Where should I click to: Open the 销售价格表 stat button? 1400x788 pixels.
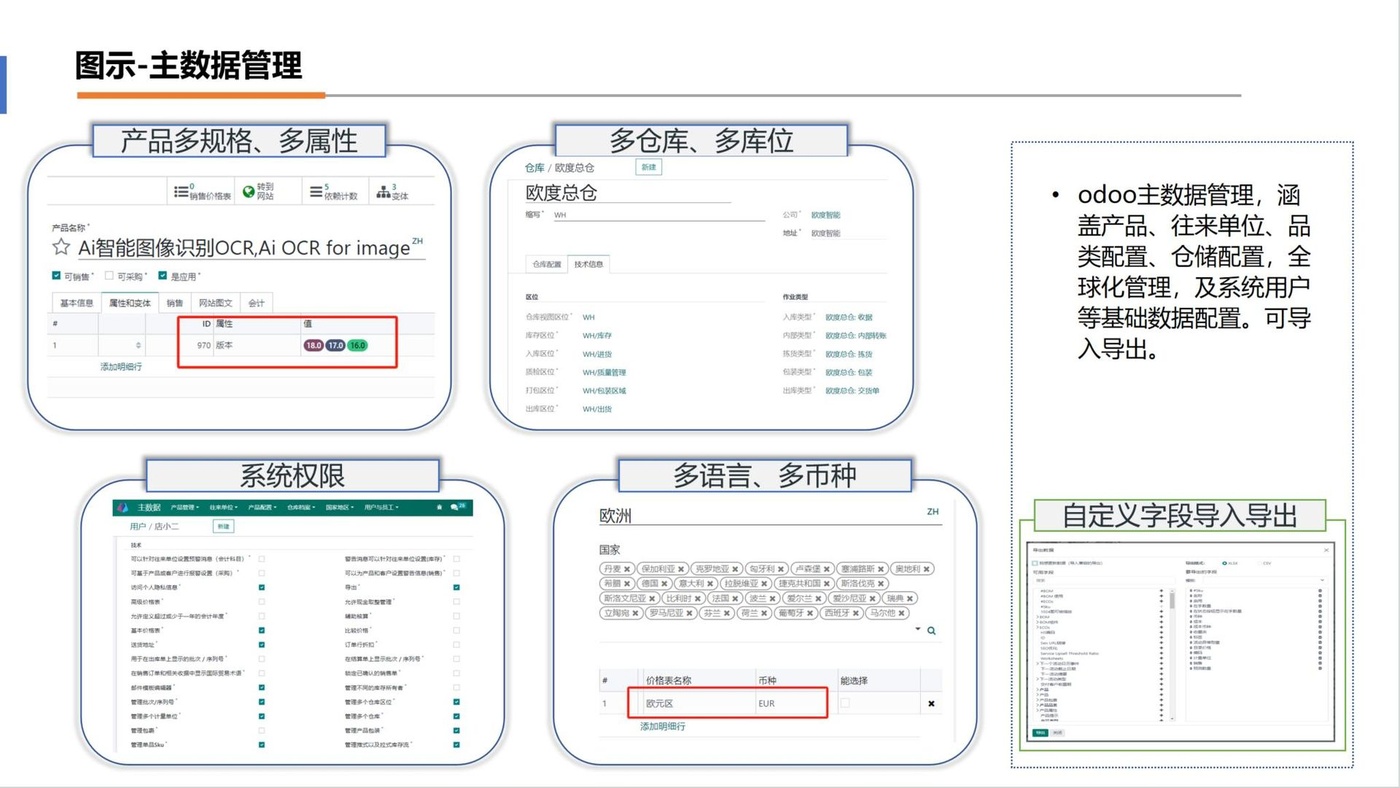(204, 191)
